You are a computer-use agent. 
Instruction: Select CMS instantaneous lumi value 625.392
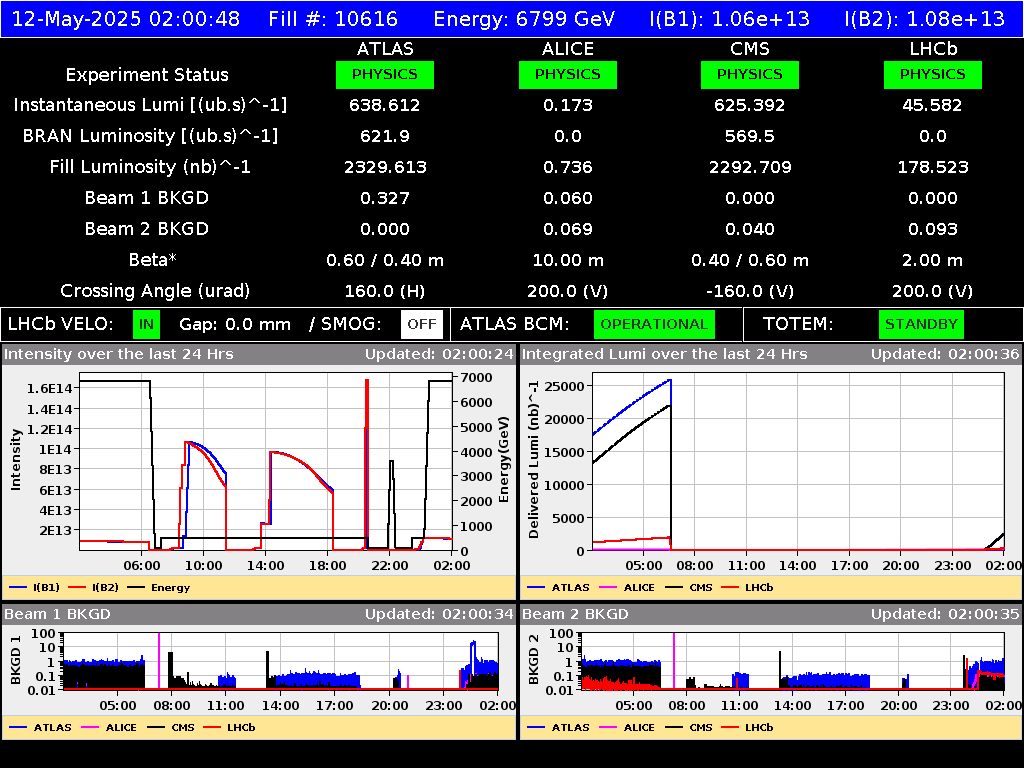point(750,105)
